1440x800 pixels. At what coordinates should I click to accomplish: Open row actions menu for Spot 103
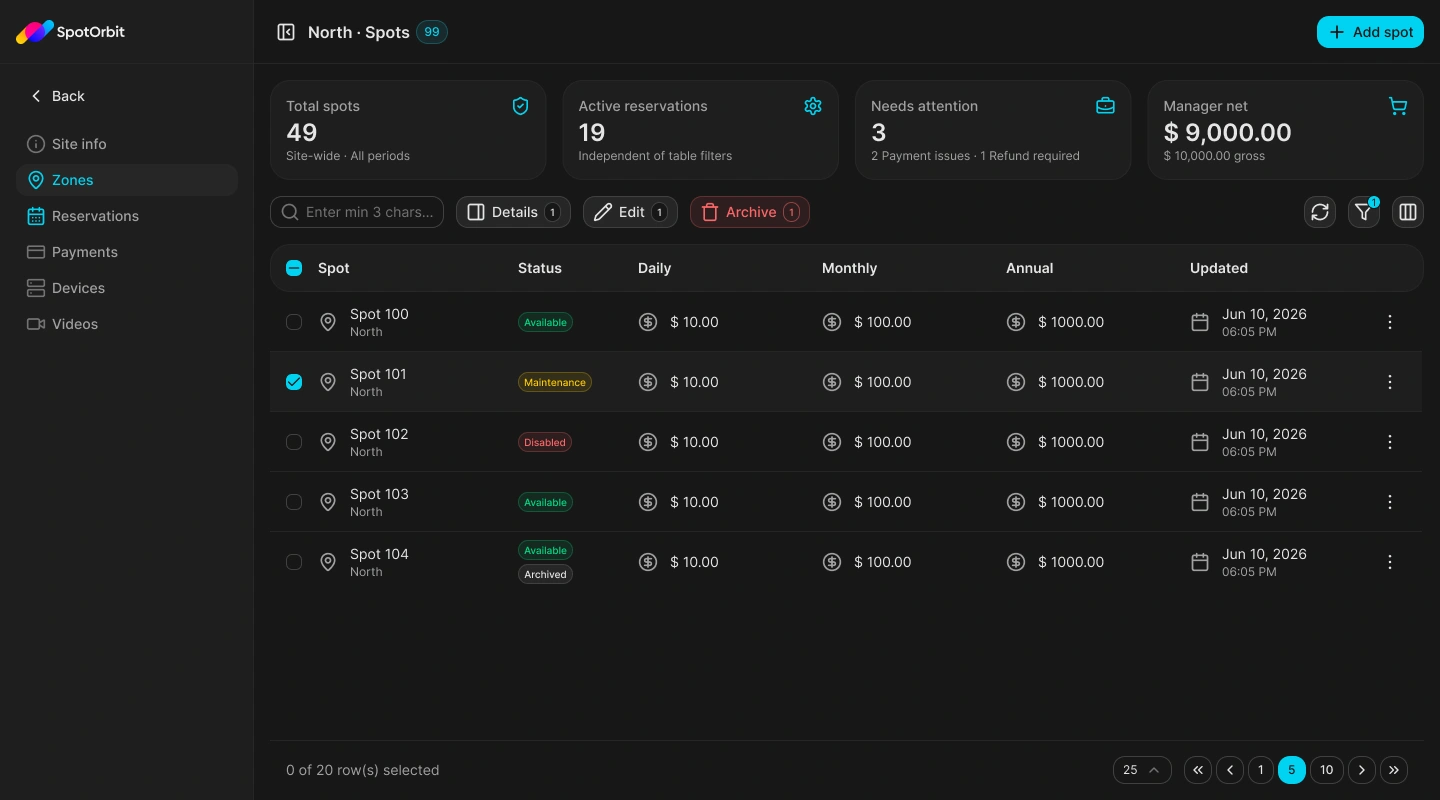1390,502
